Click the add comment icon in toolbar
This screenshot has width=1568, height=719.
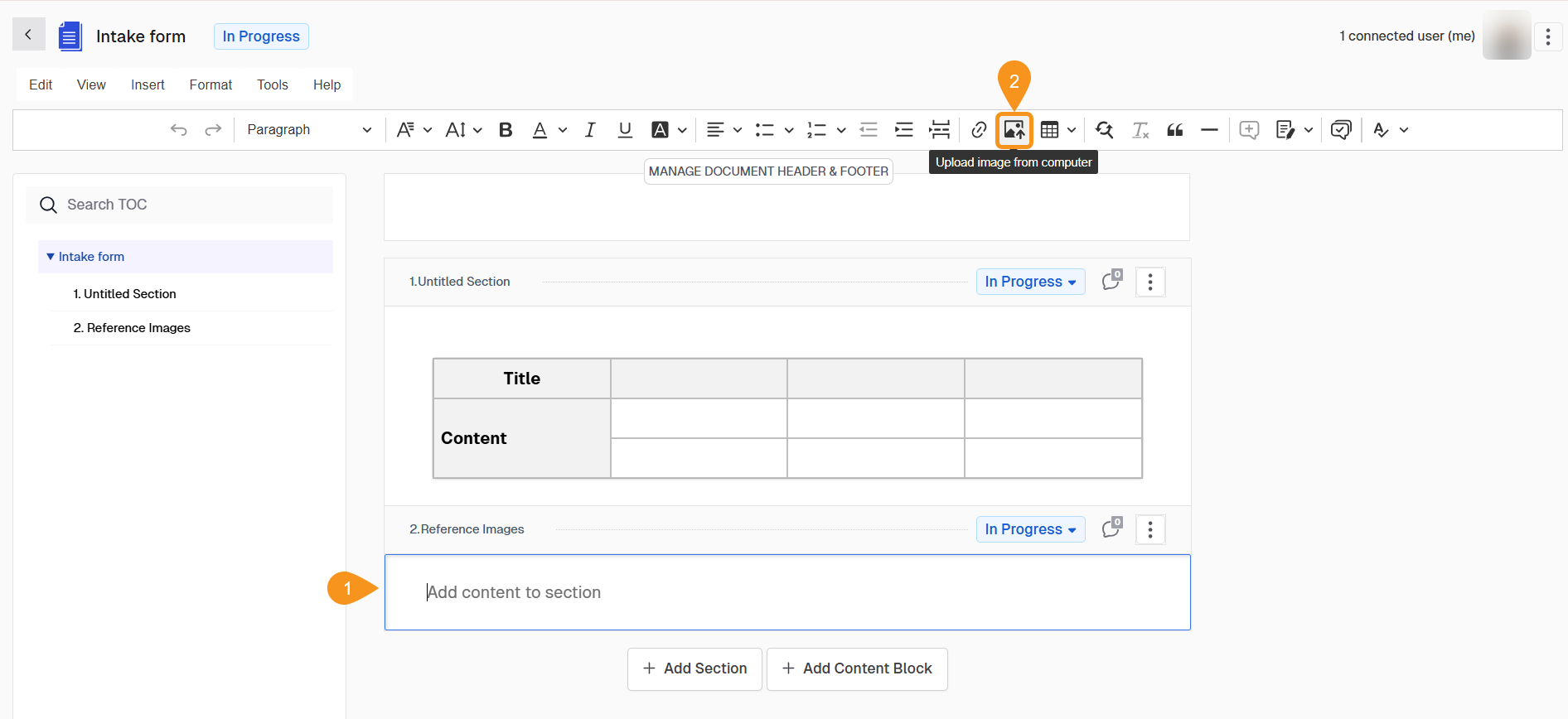click(1249, 130)
